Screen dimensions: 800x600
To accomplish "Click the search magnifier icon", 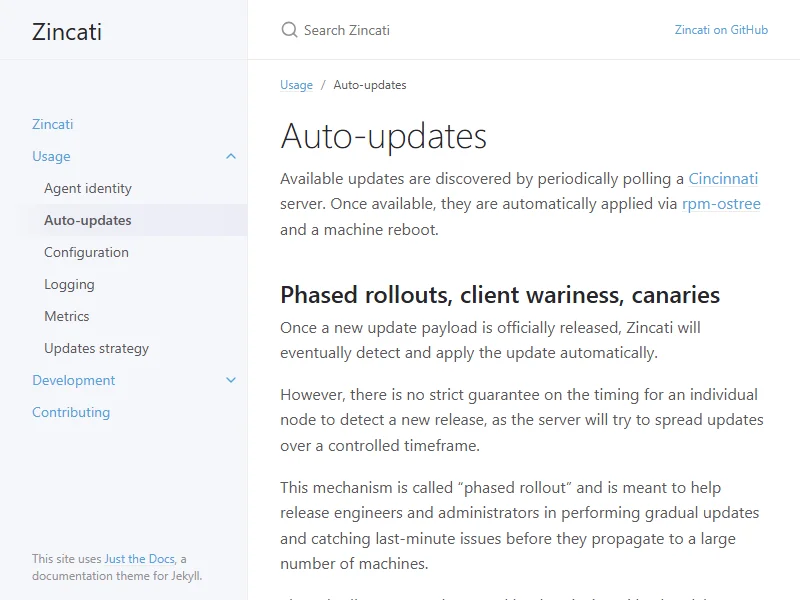I will coord(289,30).
